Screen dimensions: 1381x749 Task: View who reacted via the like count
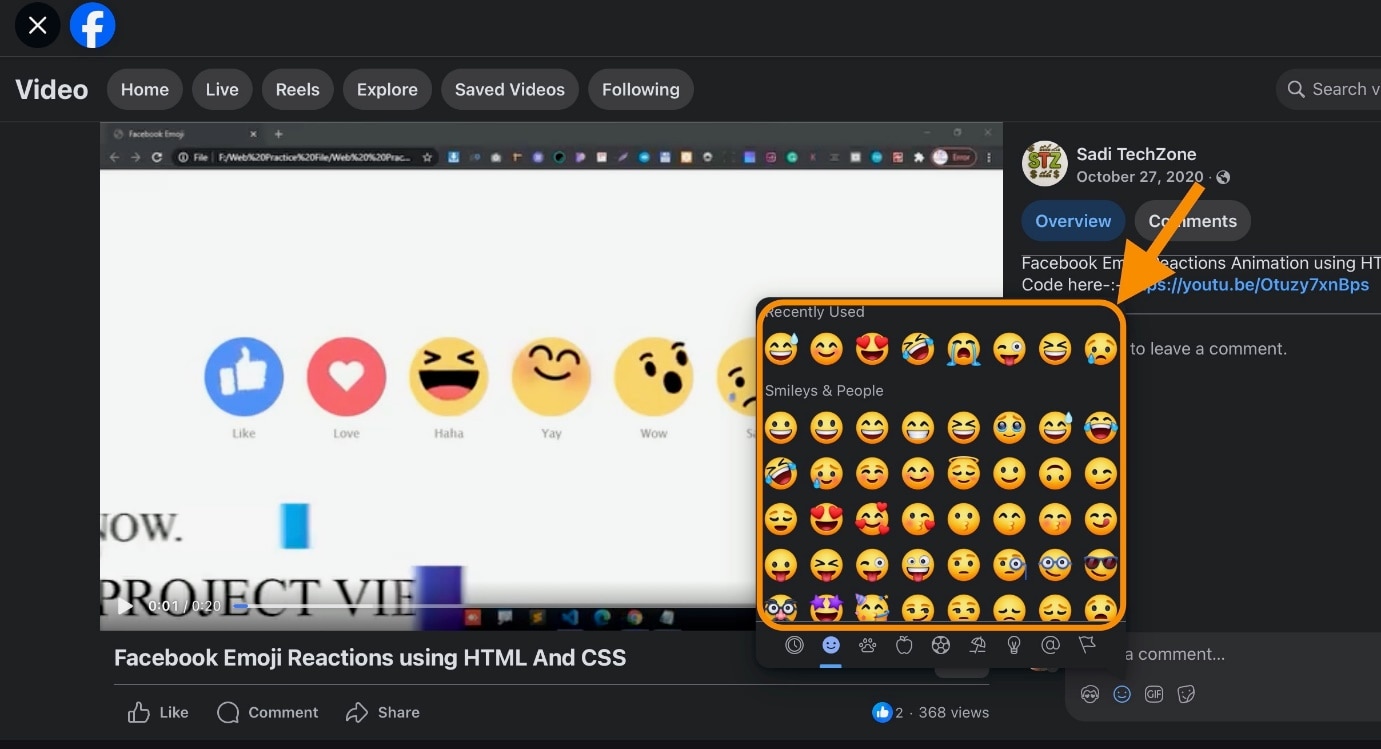point(887,712)
